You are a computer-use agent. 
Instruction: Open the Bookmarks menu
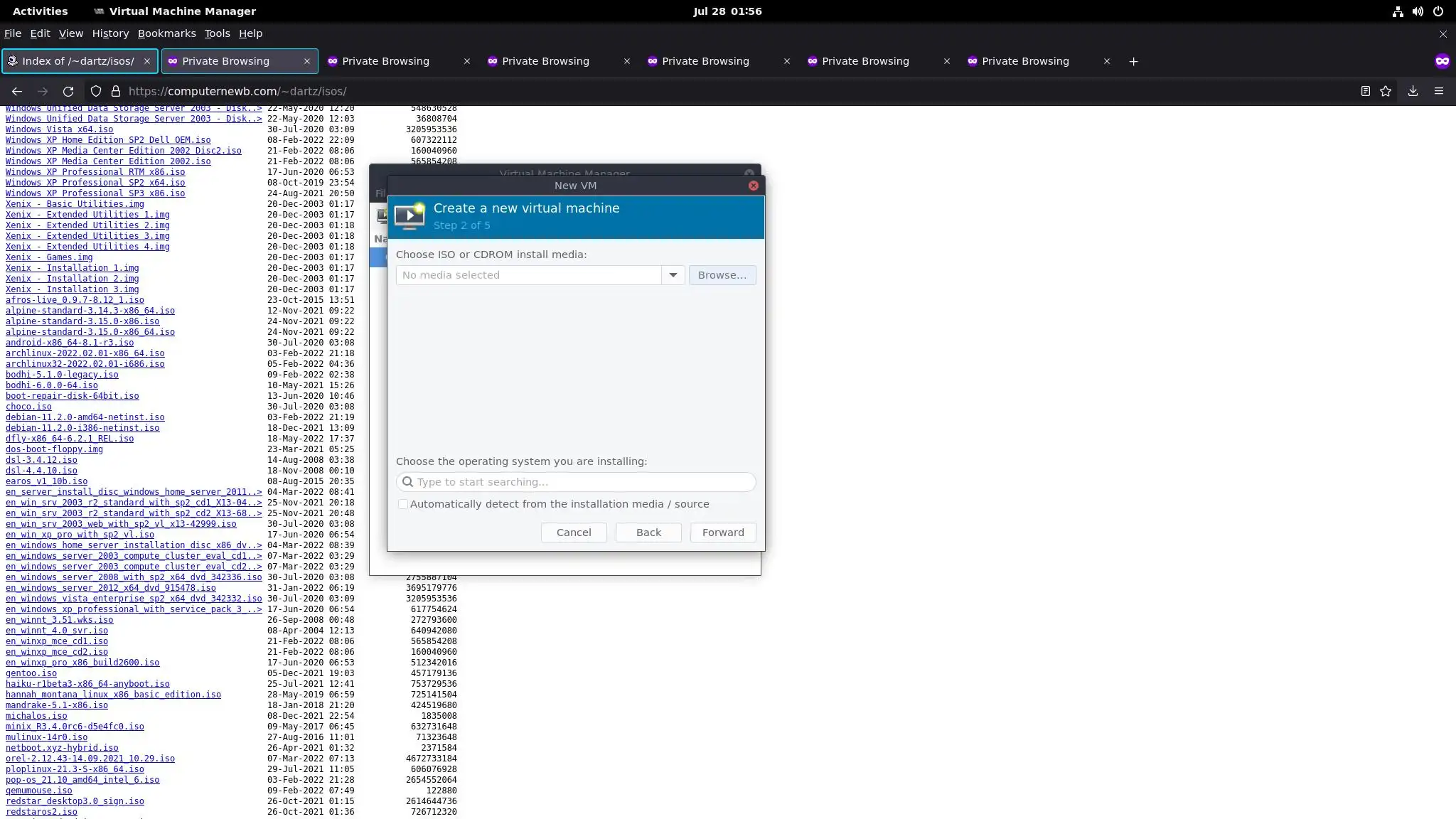click(x=166, y=33)
